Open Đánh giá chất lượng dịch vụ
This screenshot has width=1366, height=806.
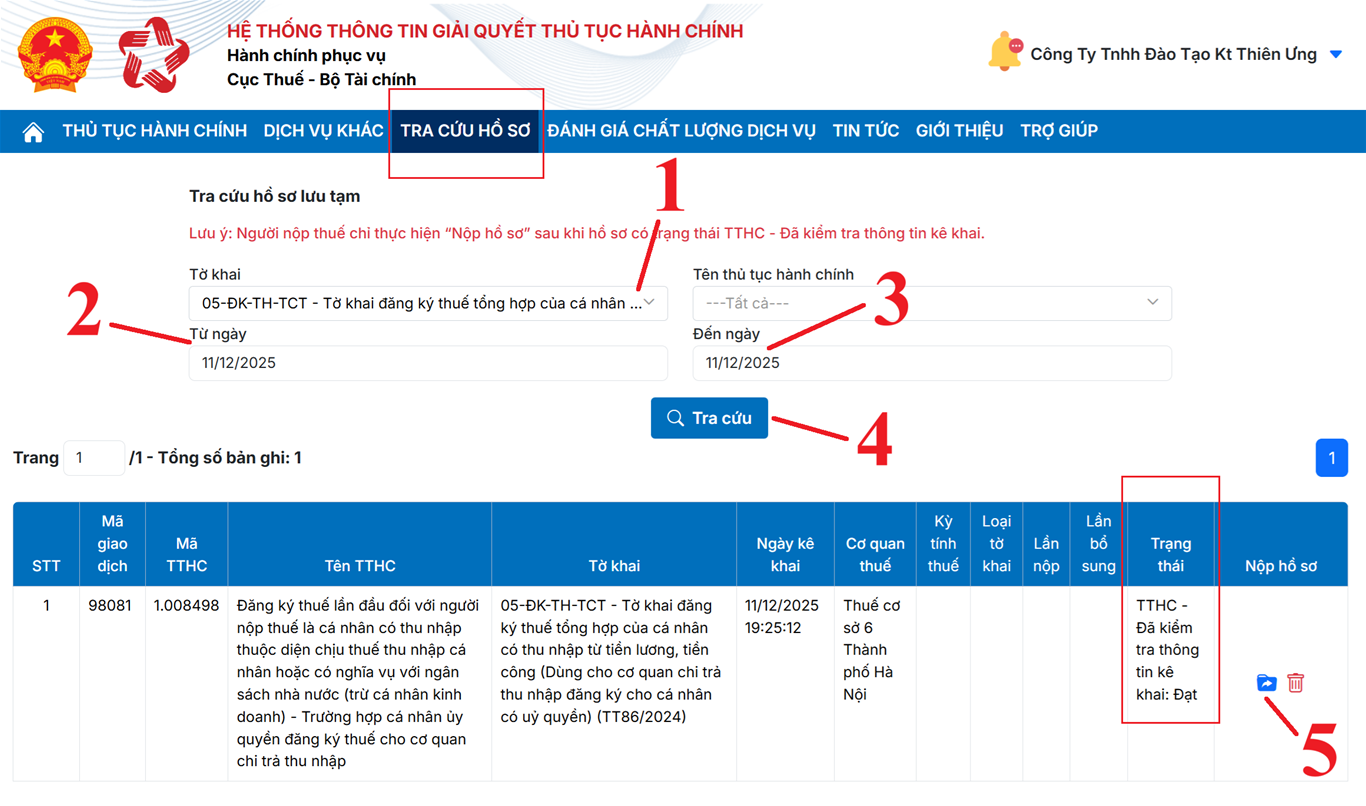click(x=681, y=131)
